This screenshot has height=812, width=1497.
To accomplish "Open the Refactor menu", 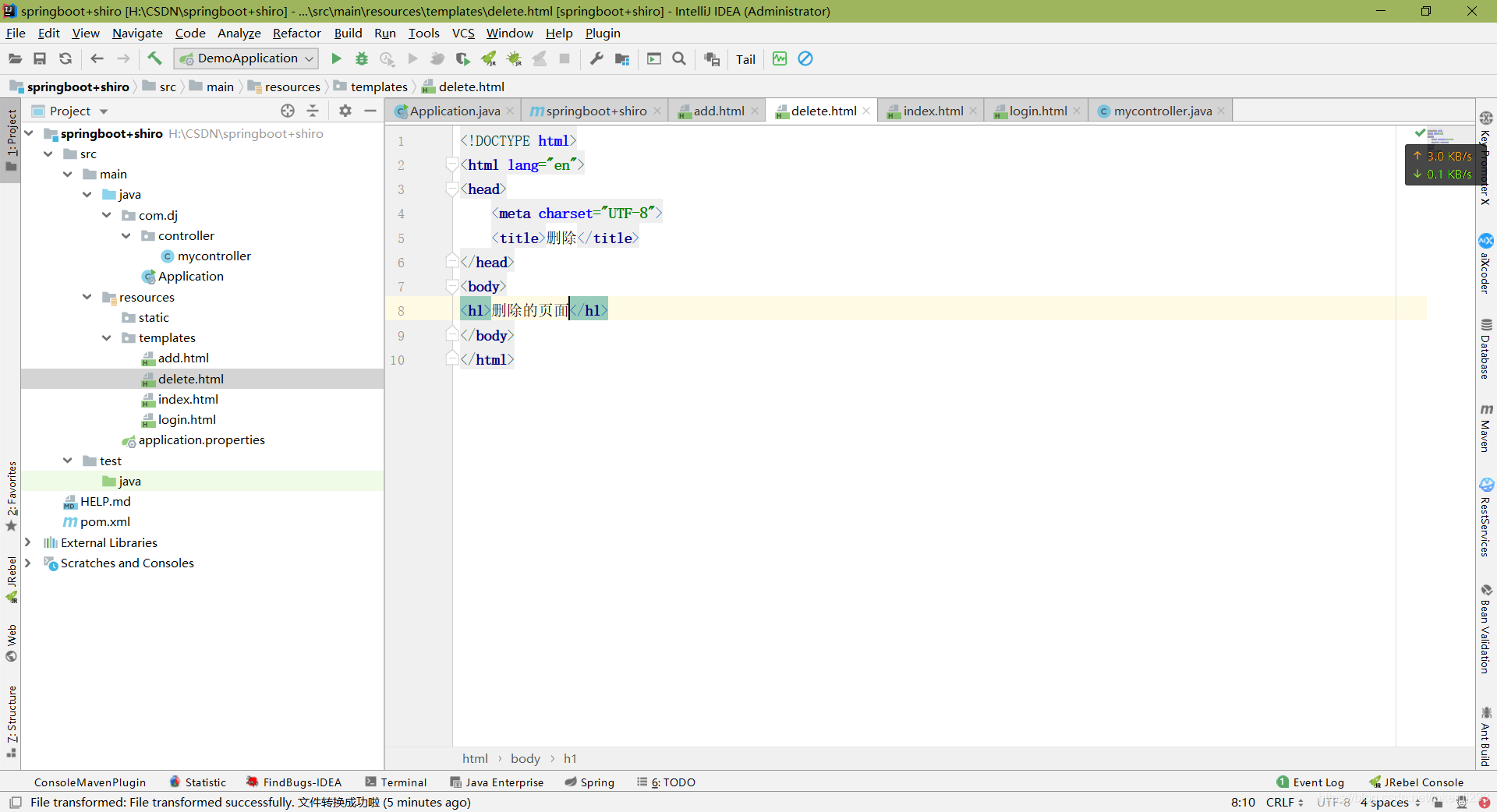I will [296, 33].
